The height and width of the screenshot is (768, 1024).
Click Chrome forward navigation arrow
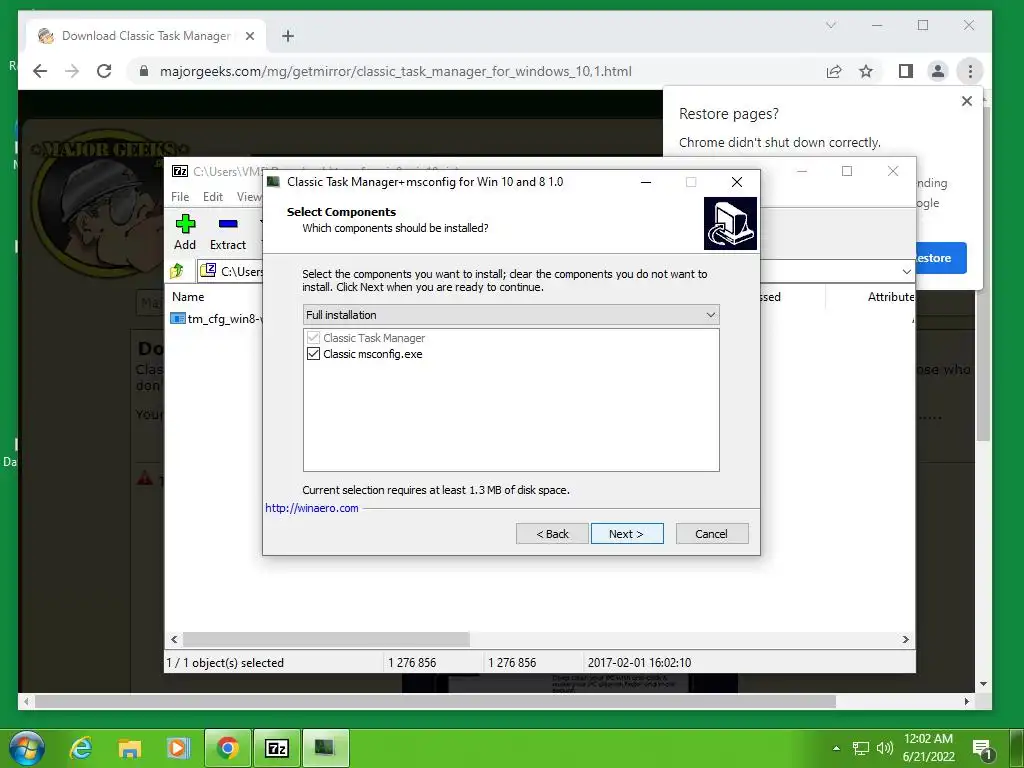[72, 71]
